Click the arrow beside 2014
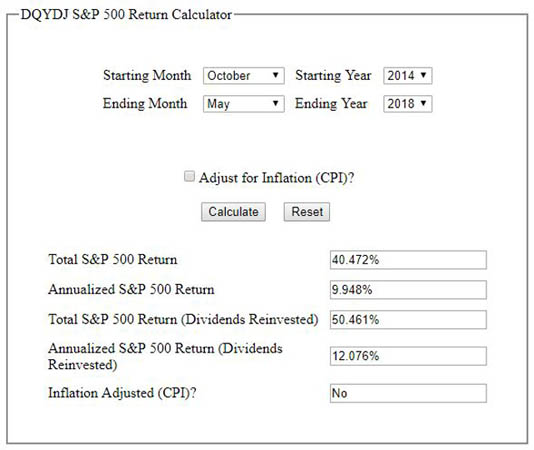The image size is (534, 450). [423, 75]
